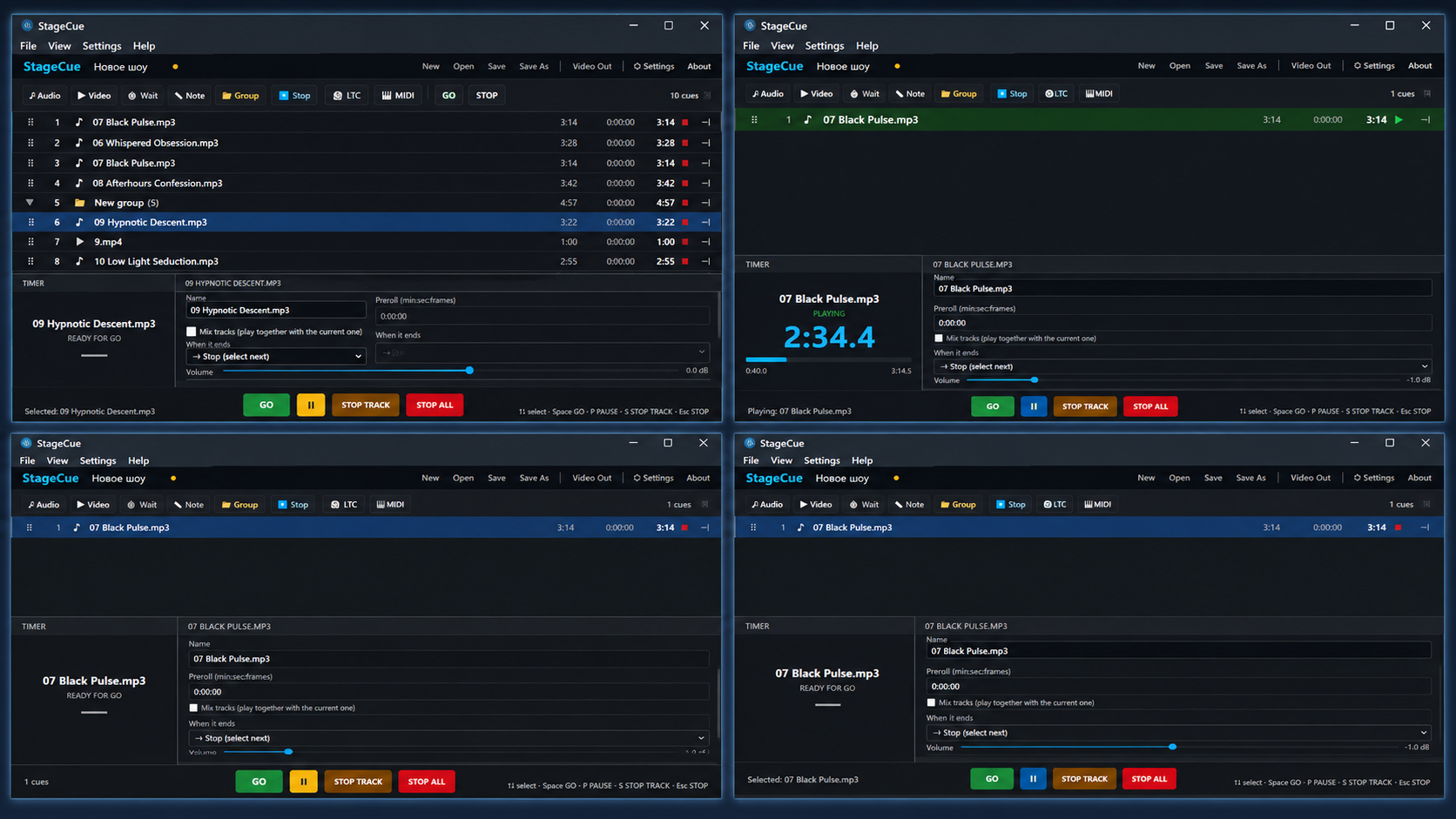1456x819 pixels.
Task: Click STOP TRACK in bottom-left window
Action: [x=358, y=782]
